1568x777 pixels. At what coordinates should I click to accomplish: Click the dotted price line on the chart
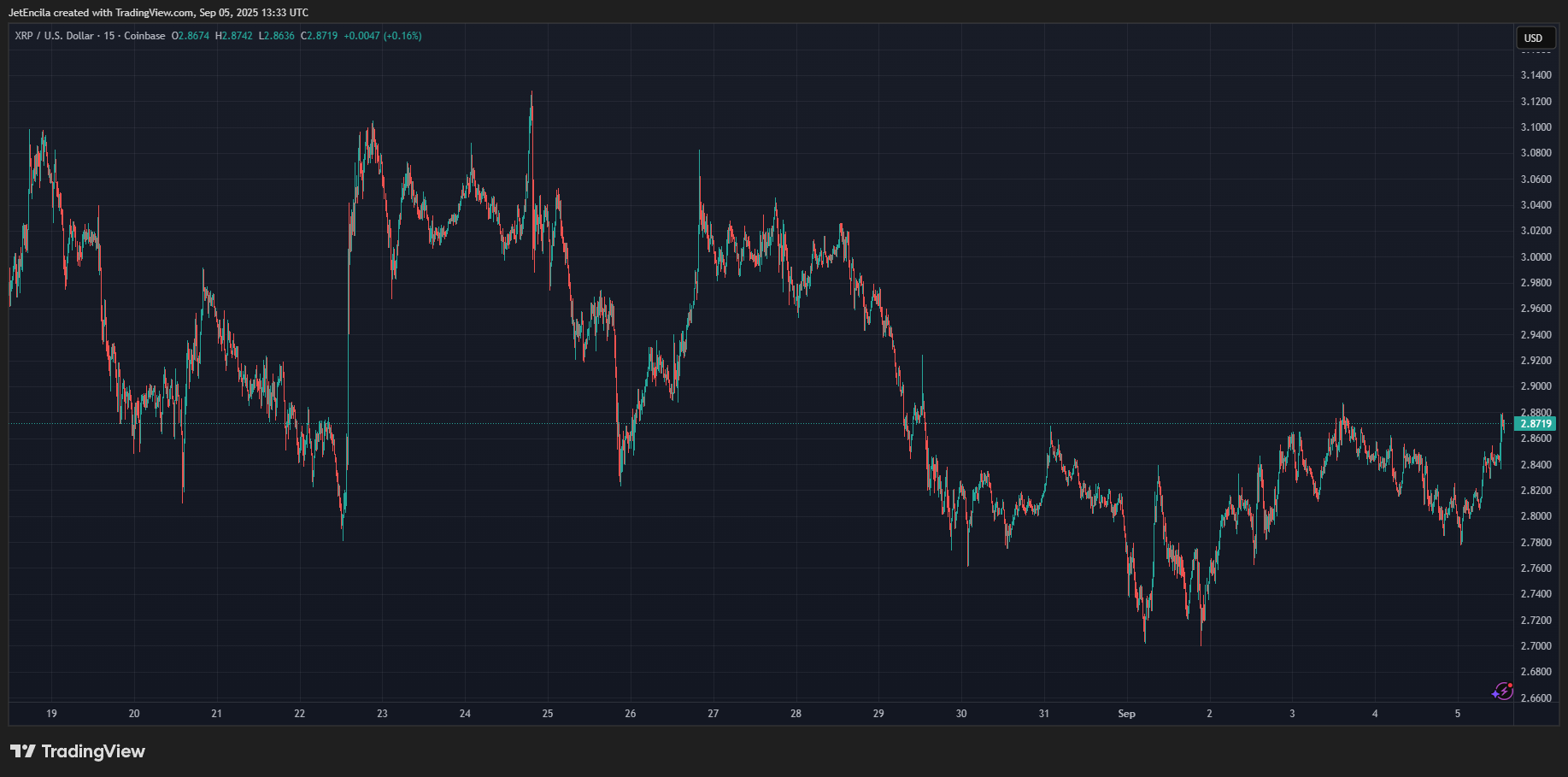(769, 422)
